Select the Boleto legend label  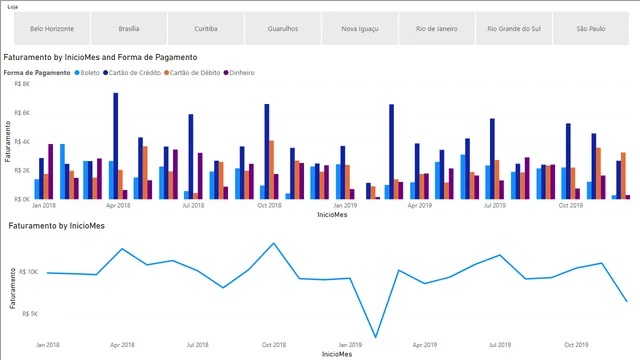click(90, 73)
